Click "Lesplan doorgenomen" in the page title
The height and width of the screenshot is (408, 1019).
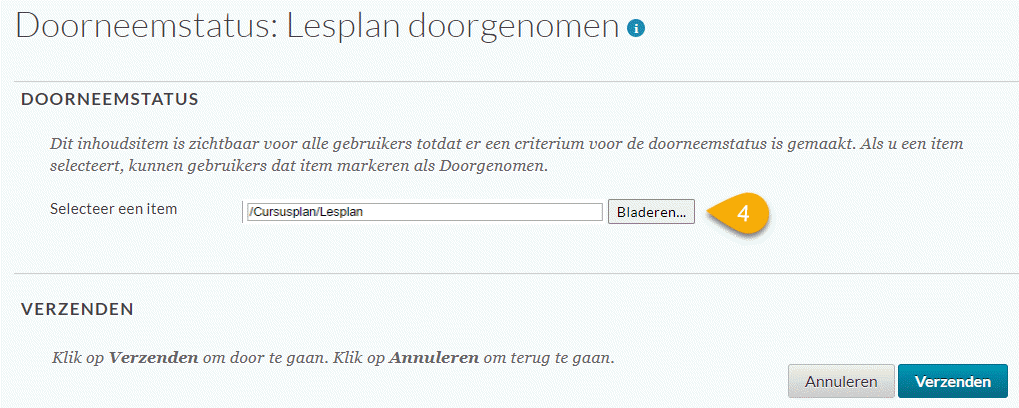(453, 29)
